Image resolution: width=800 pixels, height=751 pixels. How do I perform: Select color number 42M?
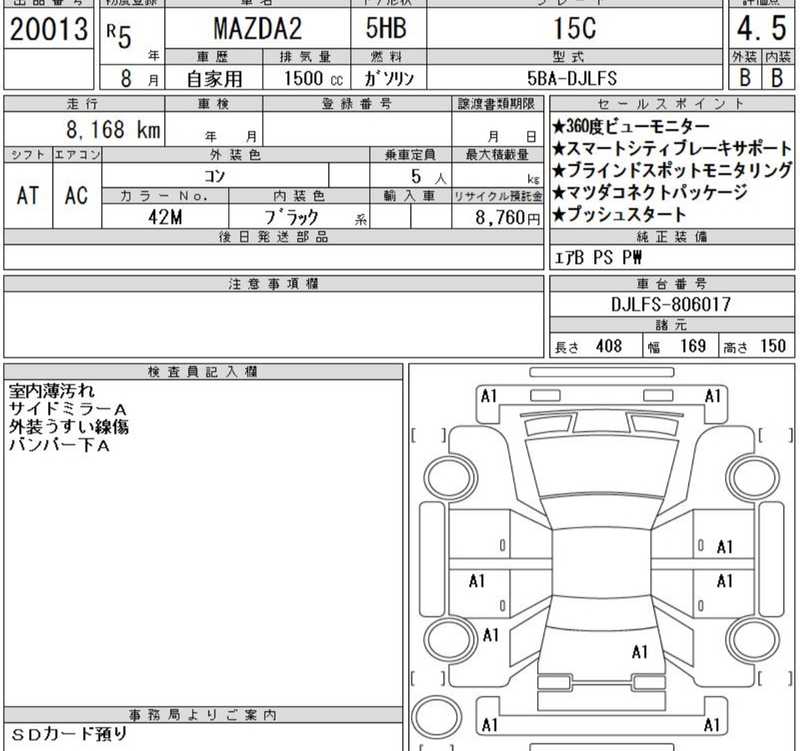(x=165, y=217)
